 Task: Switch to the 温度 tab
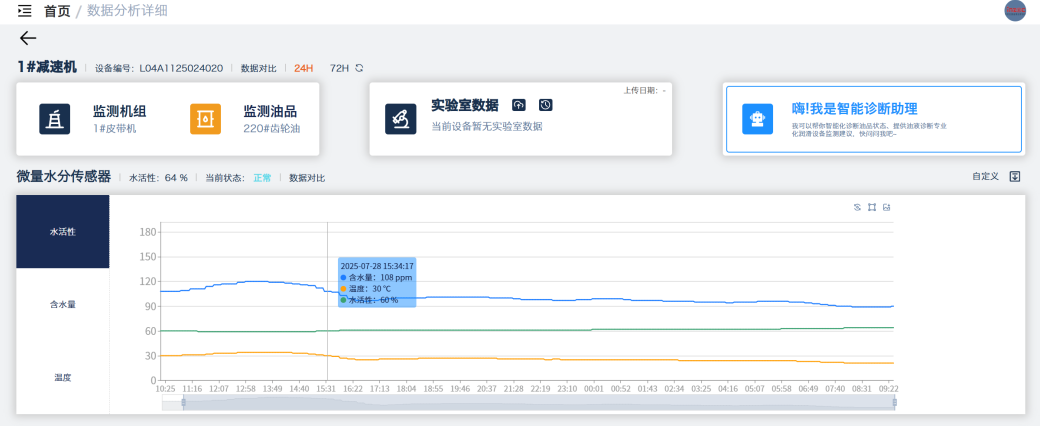click(x=63, y=377)
